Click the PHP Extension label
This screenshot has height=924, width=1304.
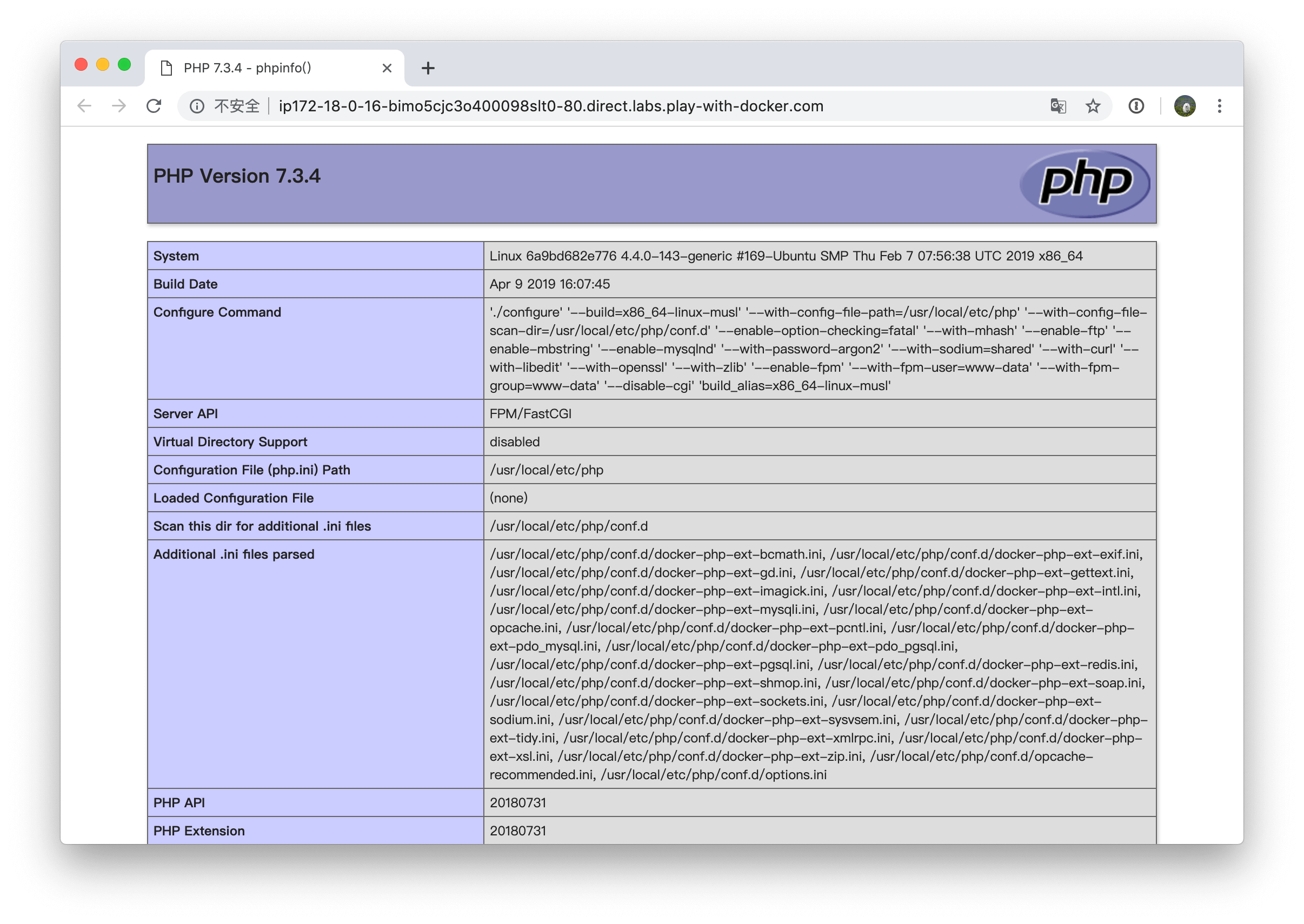[x=198, y=831]
